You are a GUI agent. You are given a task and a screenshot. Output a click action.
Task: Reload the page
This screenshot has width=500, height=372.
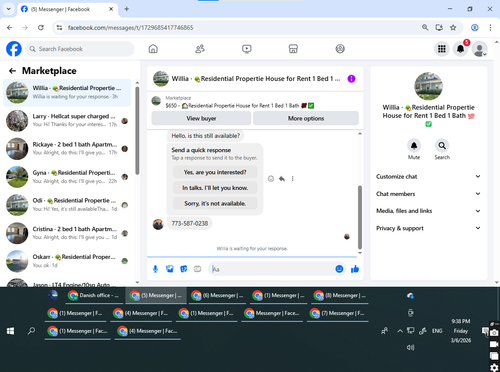coord(41,28)
